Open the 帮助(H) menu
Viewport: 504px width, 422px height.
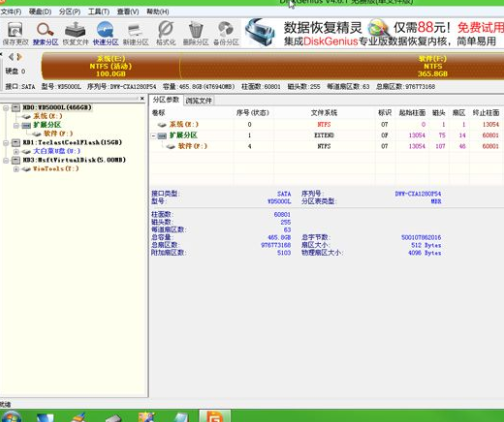158,12
